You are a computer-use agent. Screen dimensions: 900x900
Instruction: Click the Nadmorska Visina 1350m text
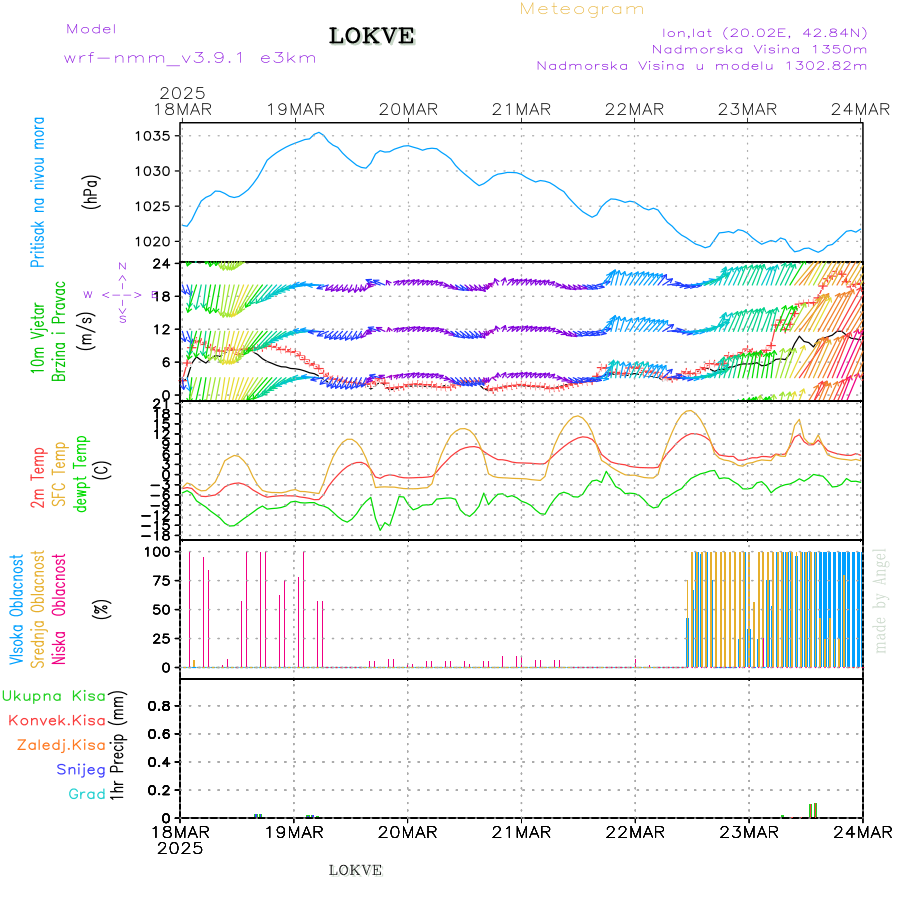click(x=759, y=48)
